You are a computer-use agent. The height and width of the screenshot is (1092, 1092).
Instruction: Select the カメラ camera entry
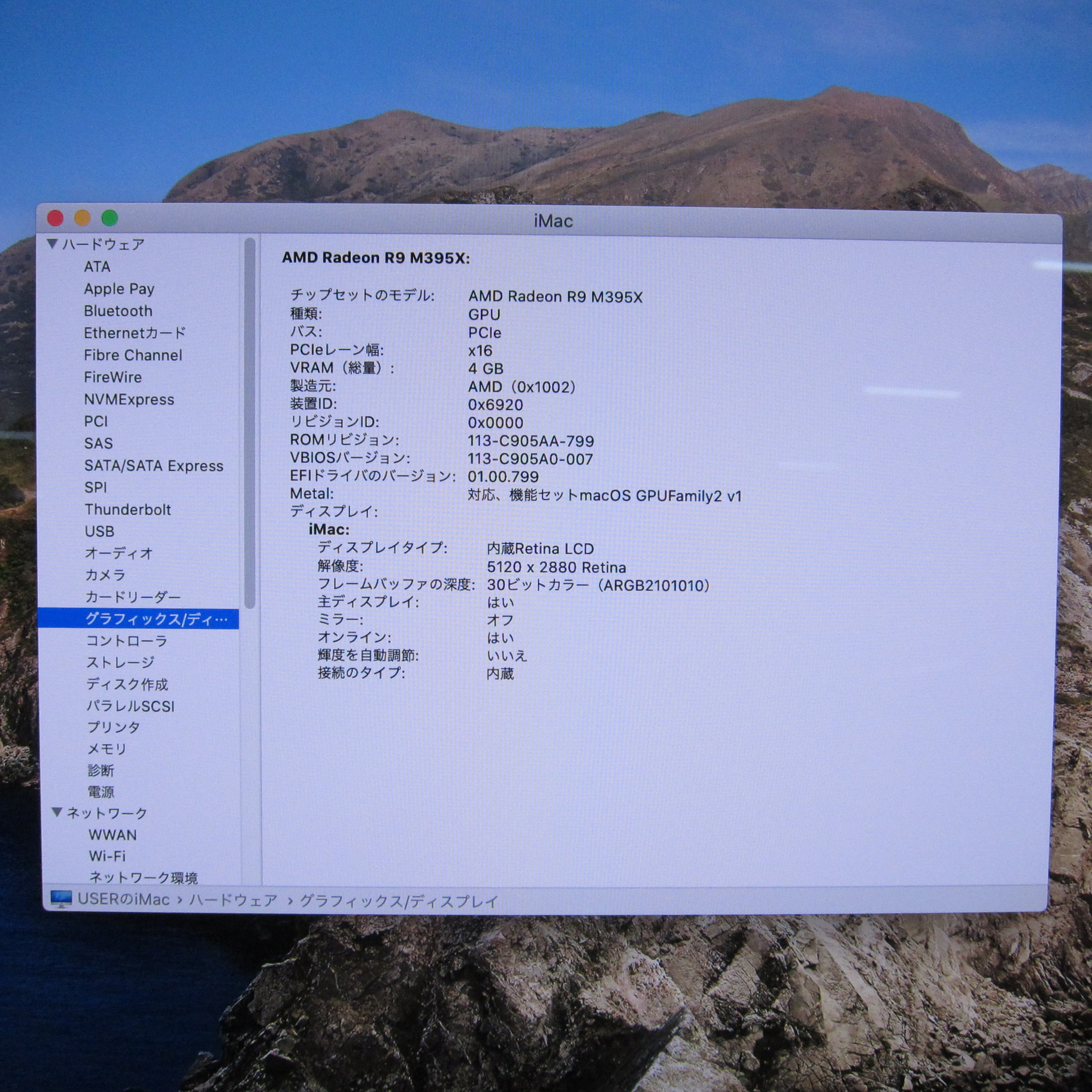point(105,575)
